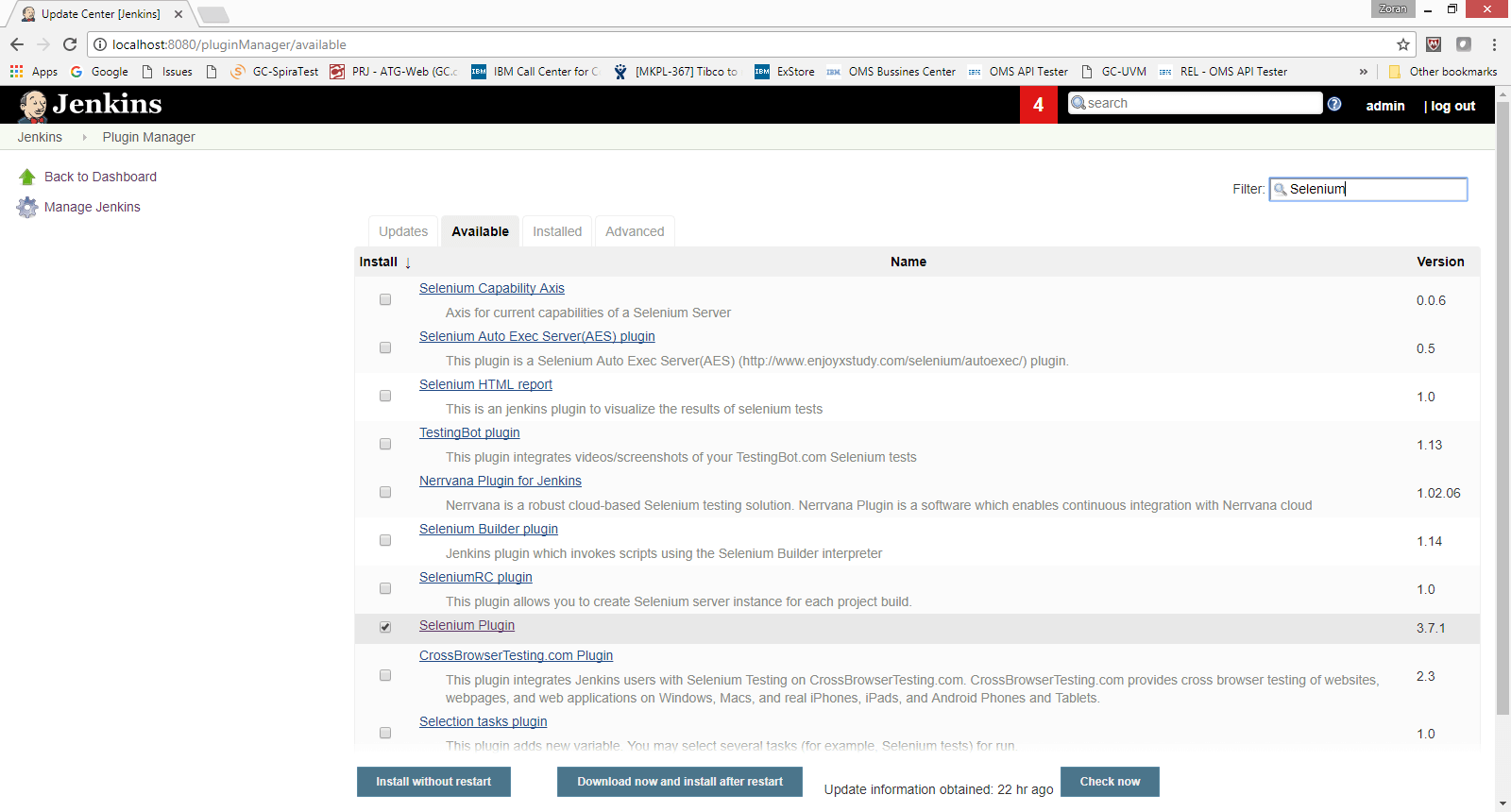Uncheck the Selenium Plugin checkbox
The image size is (1511, 812).
pyautogui.click(x=385, y=627)
